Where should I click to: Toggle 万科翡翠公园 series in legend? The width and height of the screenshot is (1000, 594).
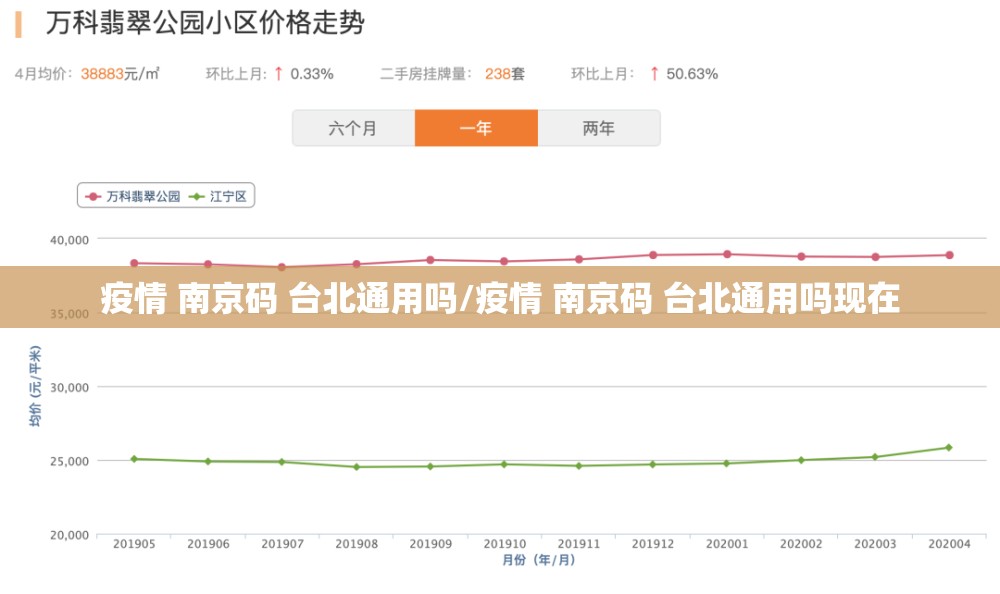tap(133, 197)
